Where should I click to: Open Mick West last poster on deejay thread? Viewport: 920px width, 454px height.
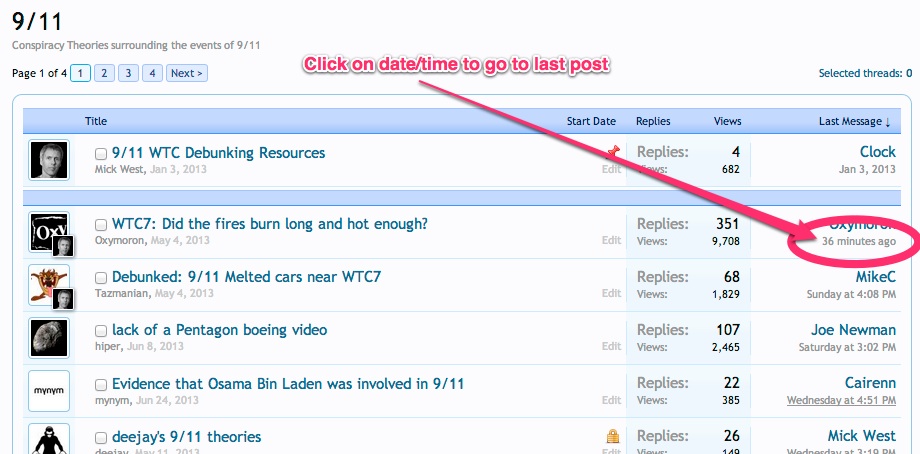861,436
